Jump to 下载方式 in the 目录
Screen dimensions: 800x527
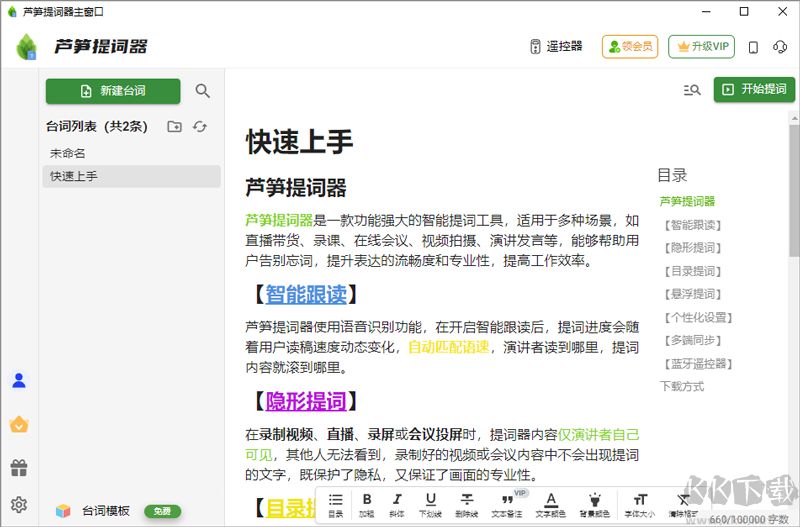(682, 386)
